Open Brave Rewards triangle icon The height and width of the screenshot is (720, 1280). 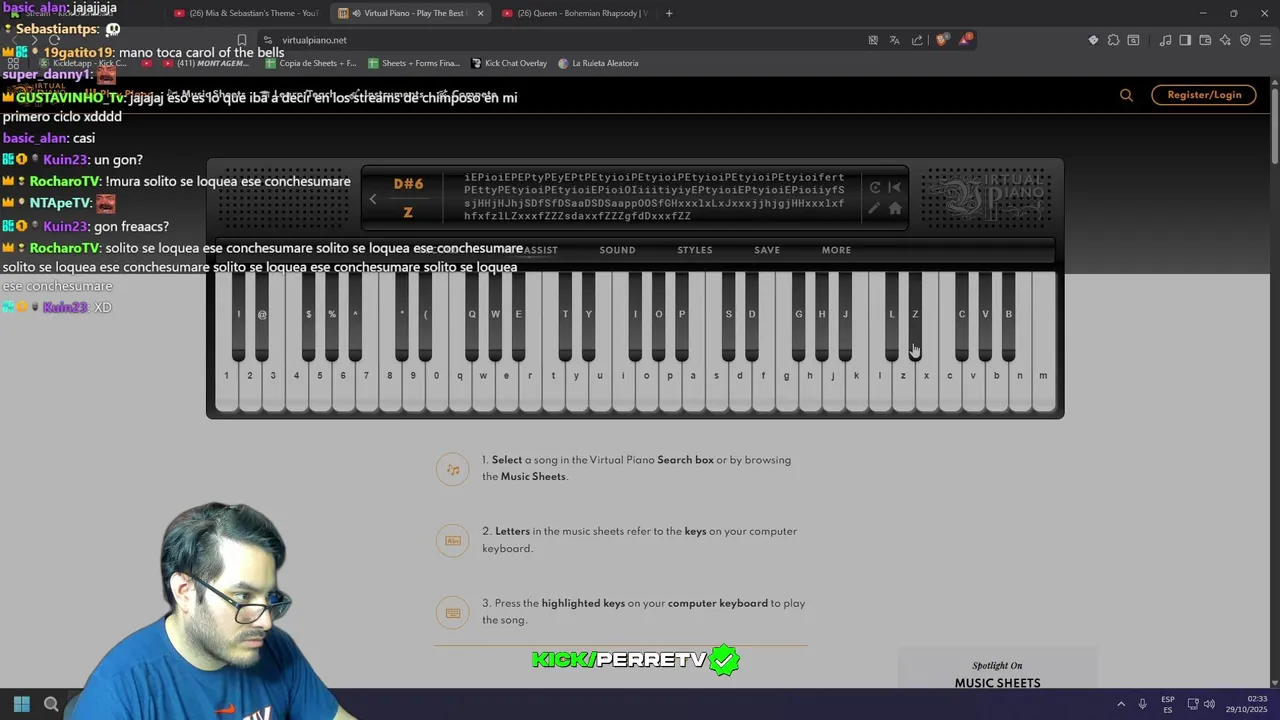pyautogui.click(x=964, y=40)
